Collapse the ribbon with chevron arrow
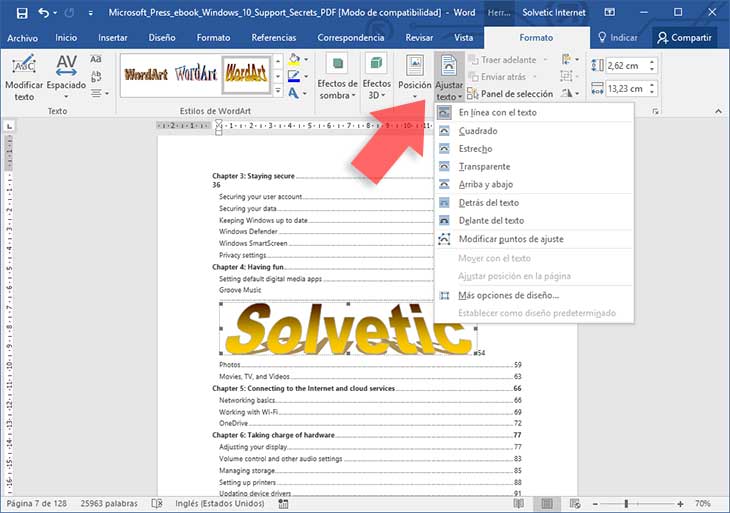 click(718, 111)
